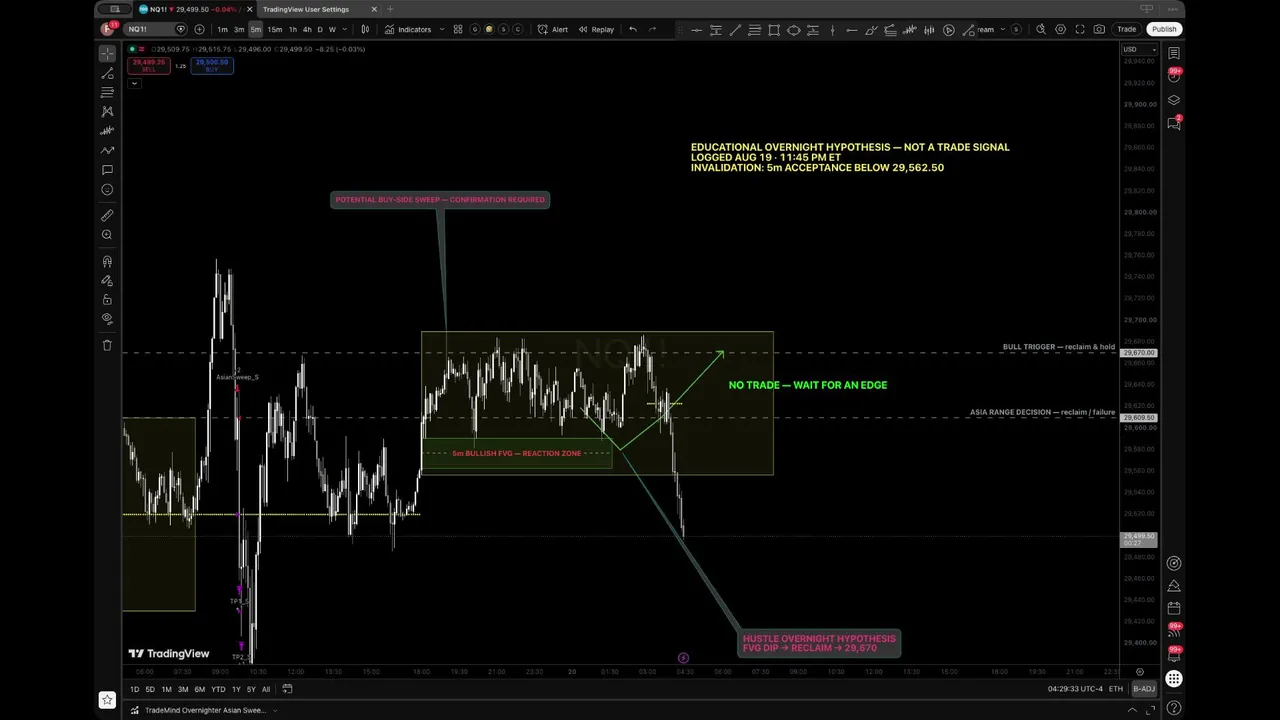Switch to the TradingView User Settings tab
The width and height of the screenshot is (1280, 720).
pos(306,9)
